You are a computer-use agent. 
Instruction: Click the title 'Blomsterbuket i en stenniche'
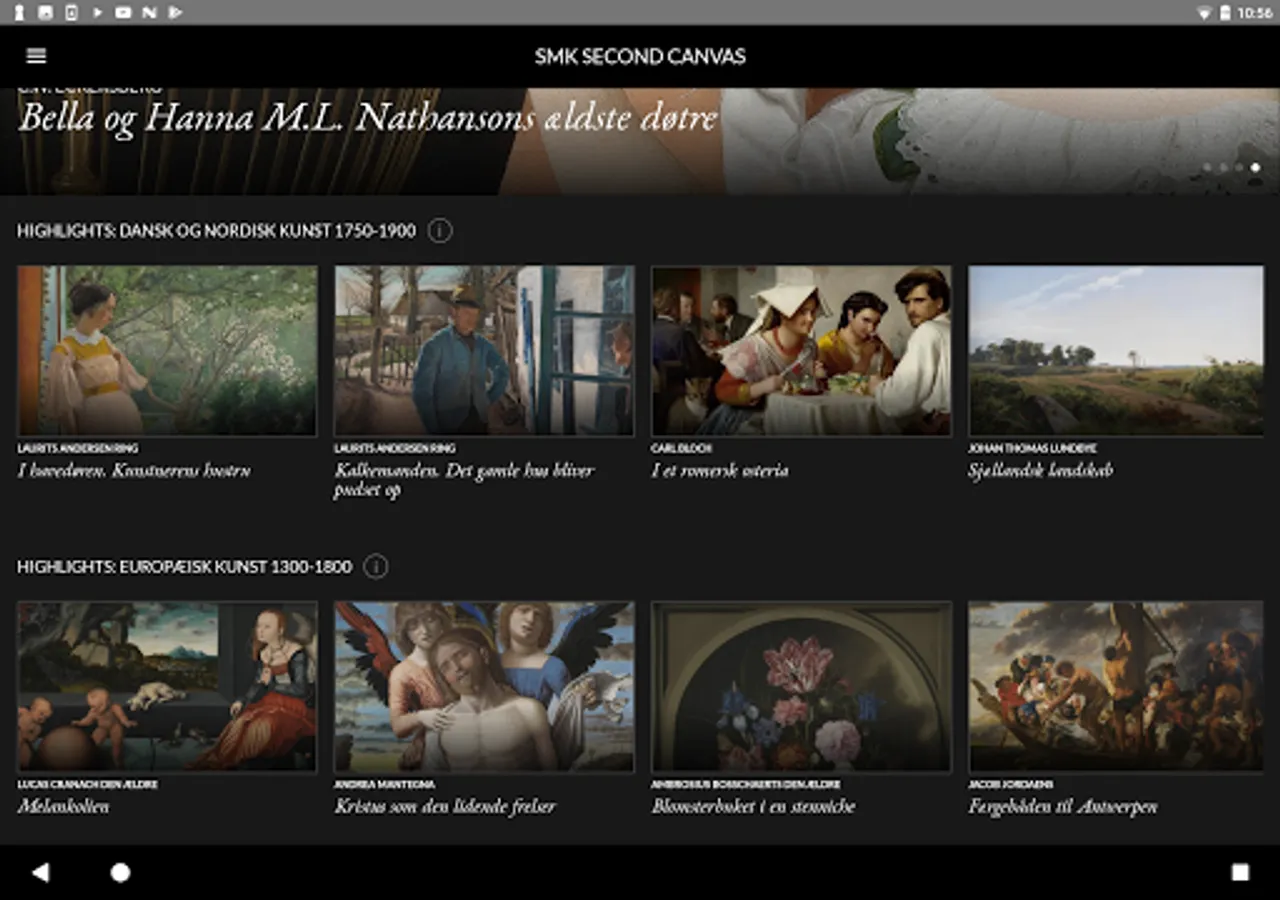click(753, 806)
